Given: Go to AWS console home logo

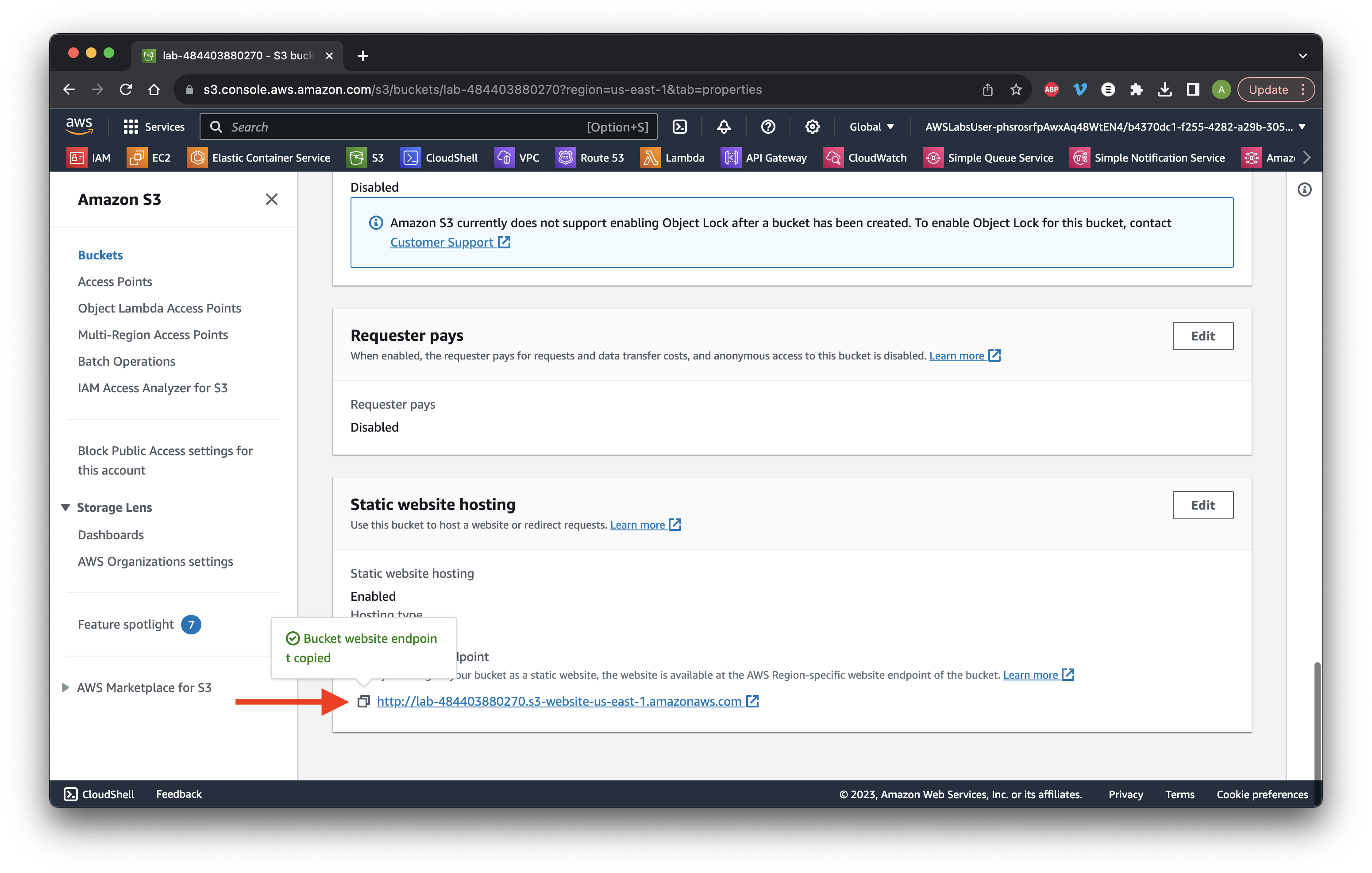Looking at the screenshot, I should (x=79, y=127).
